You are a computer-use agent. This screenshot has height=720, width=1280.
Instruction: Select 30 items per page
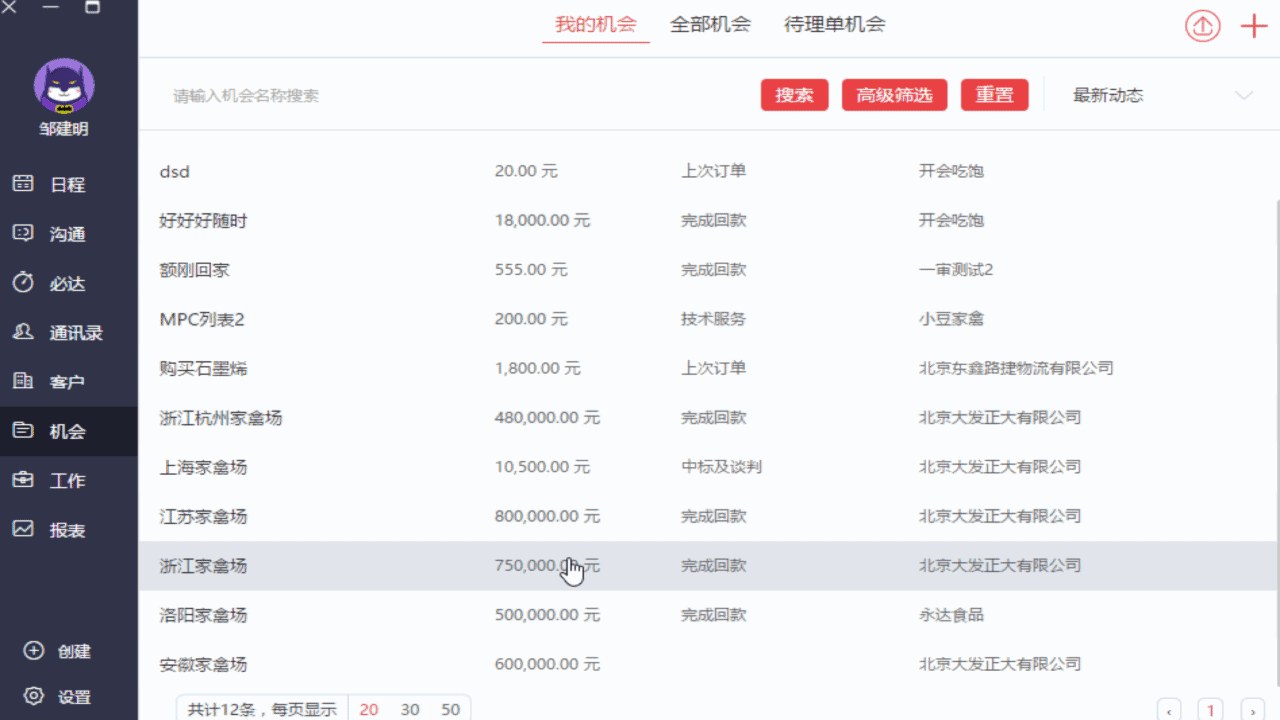(410, 709)
